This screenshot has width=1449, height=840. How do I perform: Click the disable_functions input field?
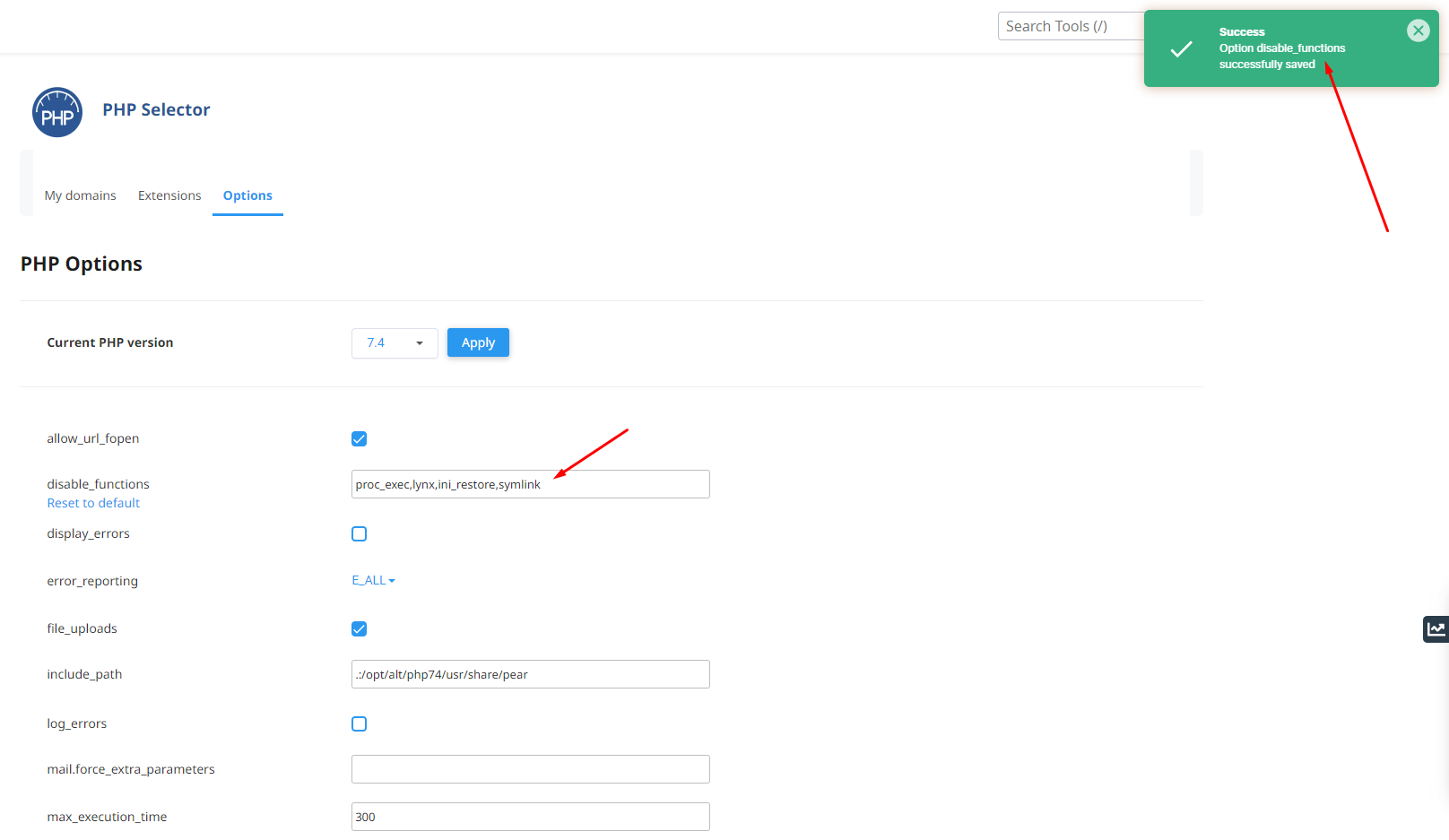click(531, 484)
